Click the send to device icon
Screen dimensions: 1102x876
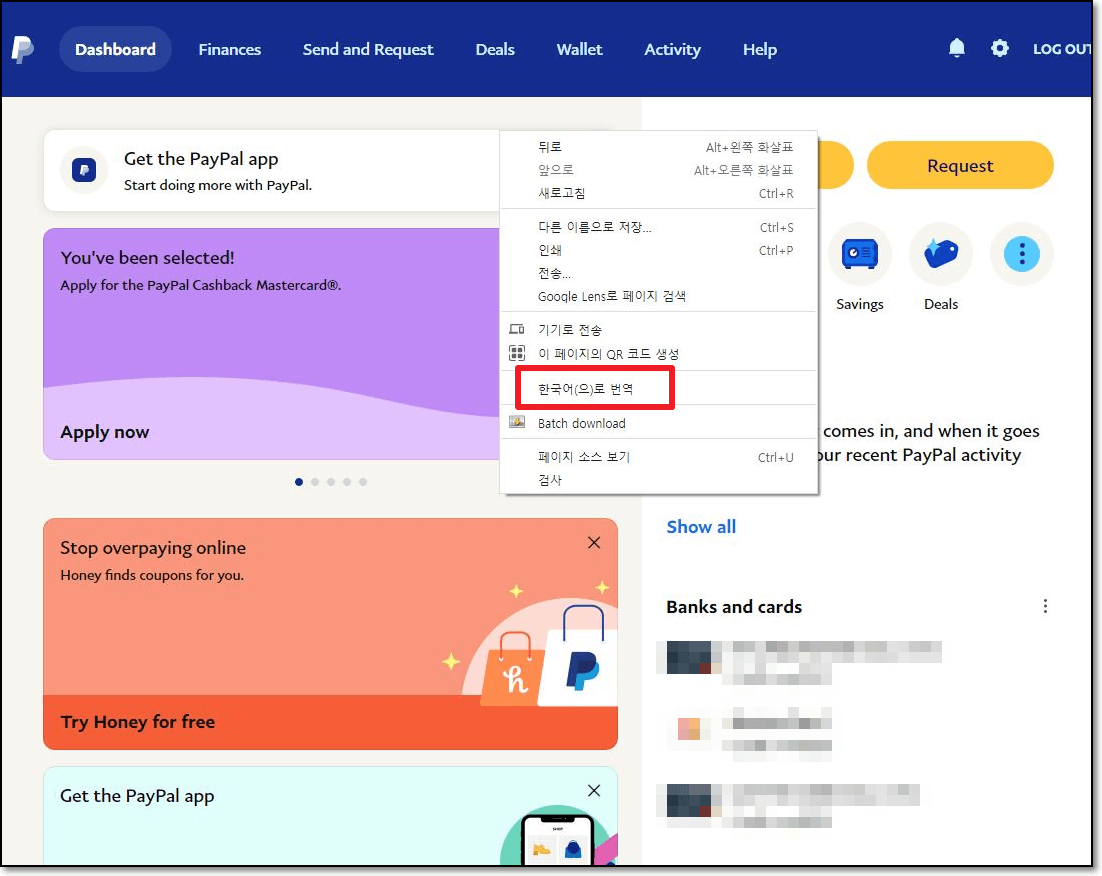(517, 329)
